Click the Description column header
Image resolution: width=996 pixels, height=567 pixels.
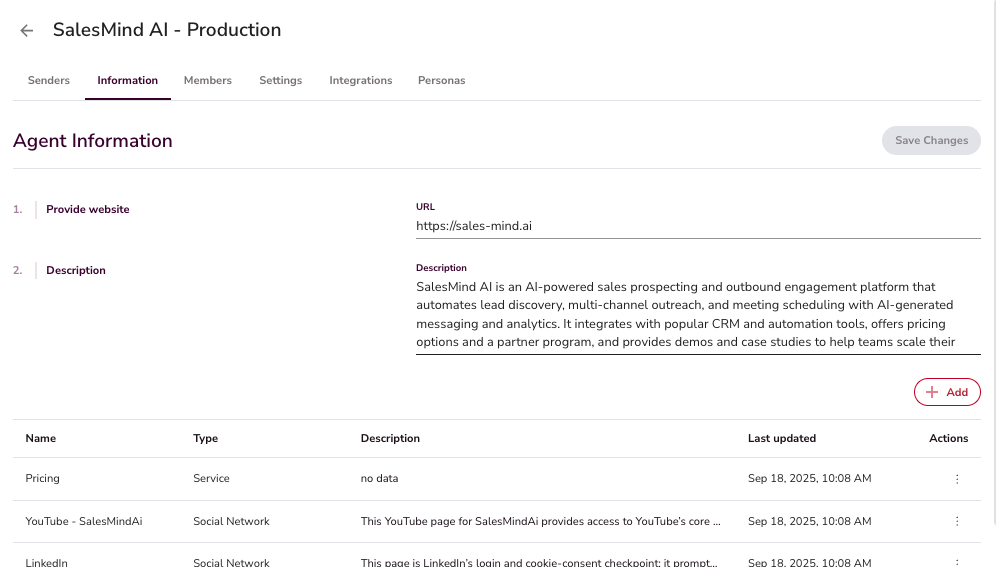click(x=390, y=438)
